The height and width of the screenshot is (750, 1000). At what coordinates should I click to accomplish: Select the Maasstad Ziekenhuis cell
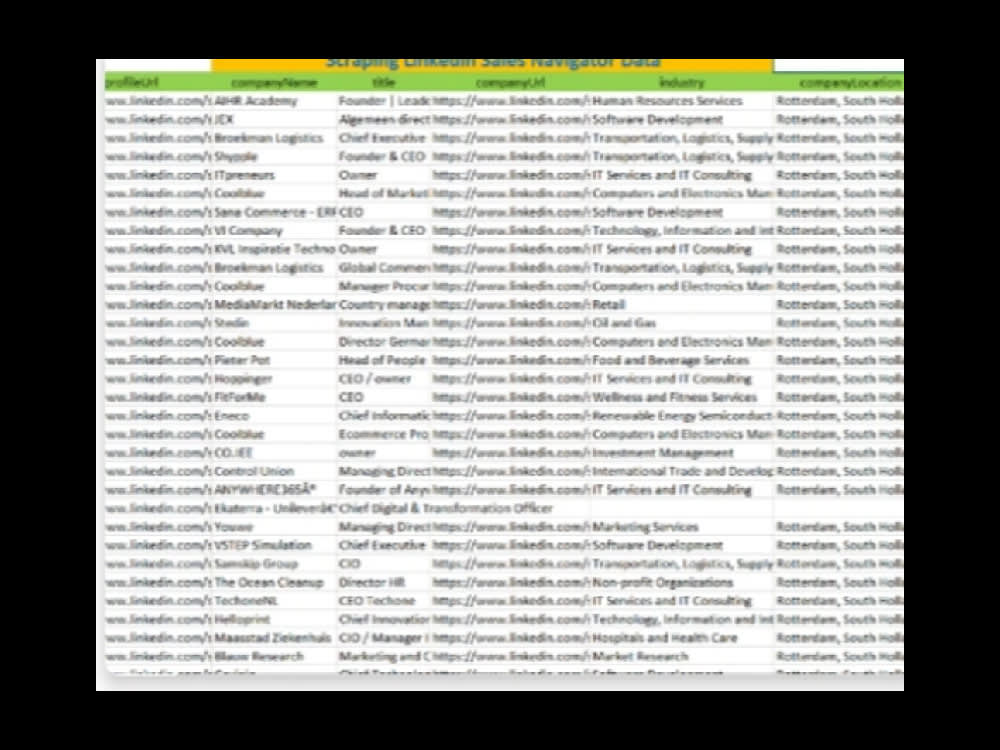coord(272,637)
